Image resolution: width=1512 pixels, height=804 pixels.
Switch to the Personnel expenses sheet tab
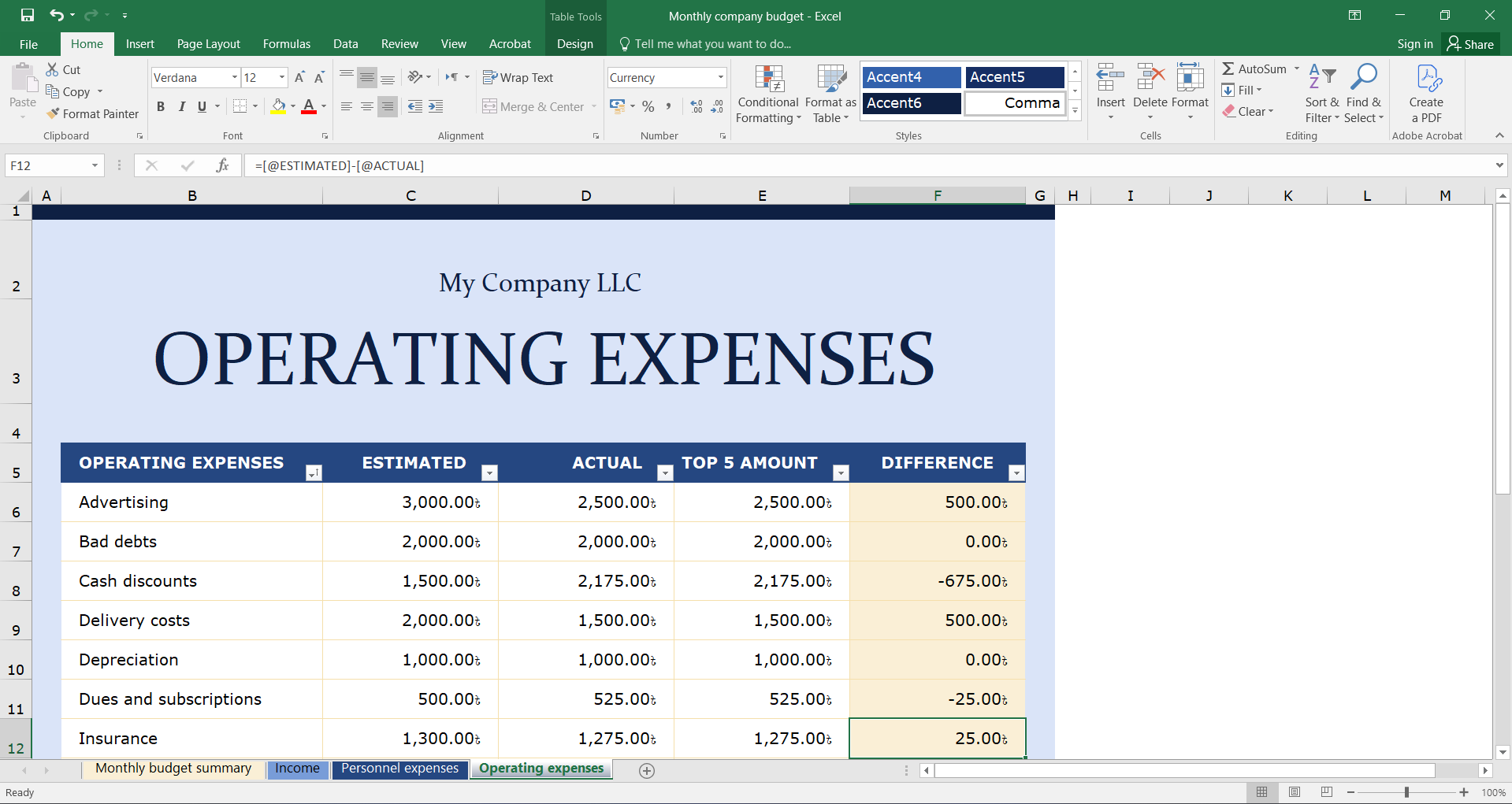pos(399,769)
